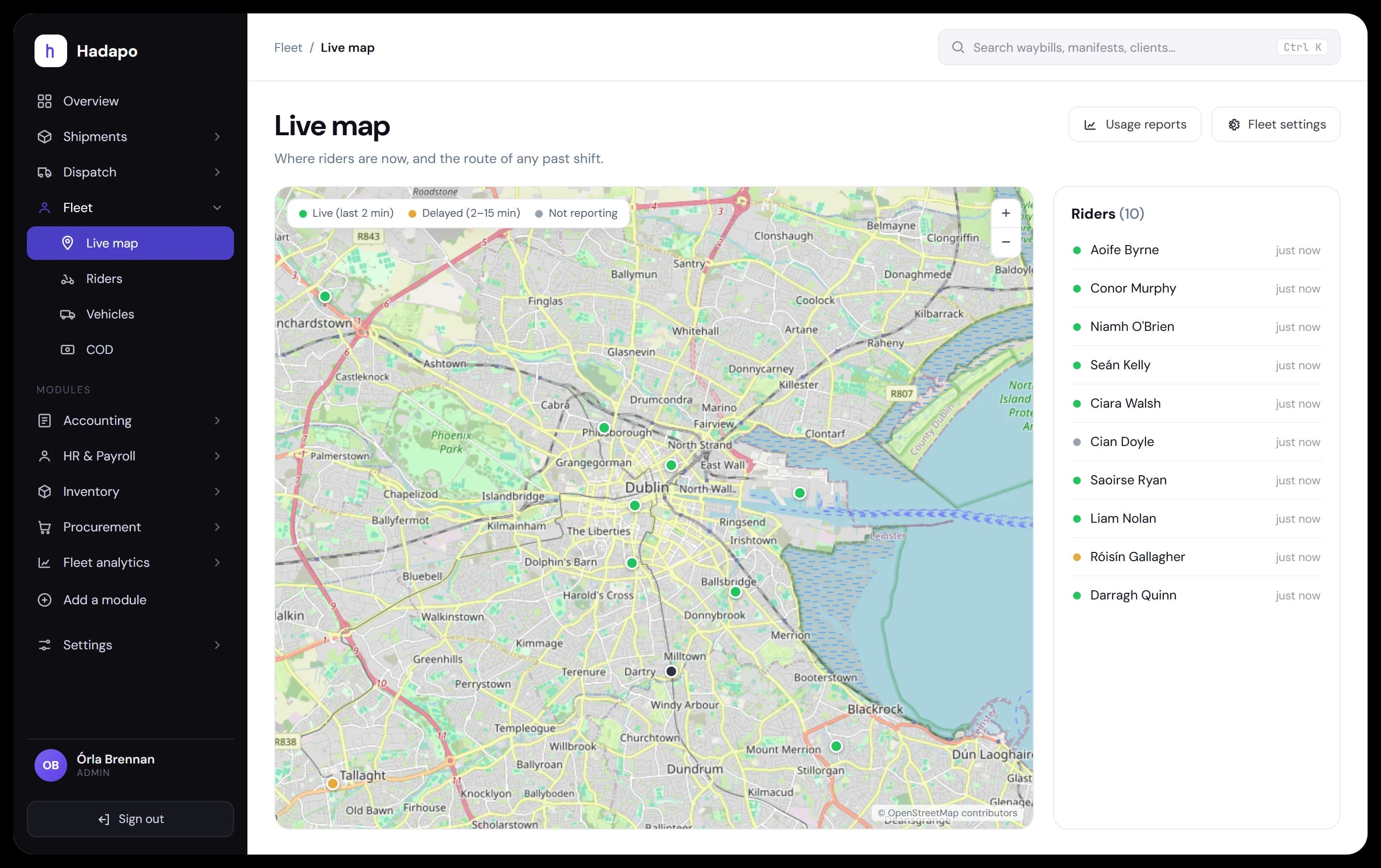
Task: Focus the search waybills input field
Action: tap(1139, 47)
